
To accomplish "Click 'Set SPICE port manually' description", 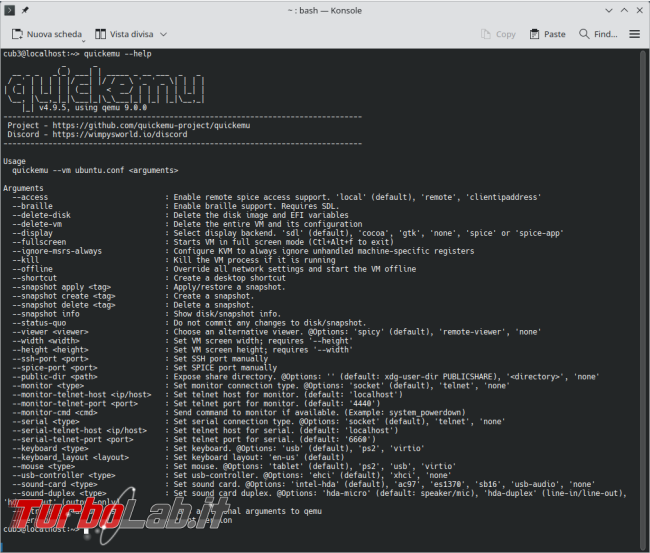I will pos(225,368).
